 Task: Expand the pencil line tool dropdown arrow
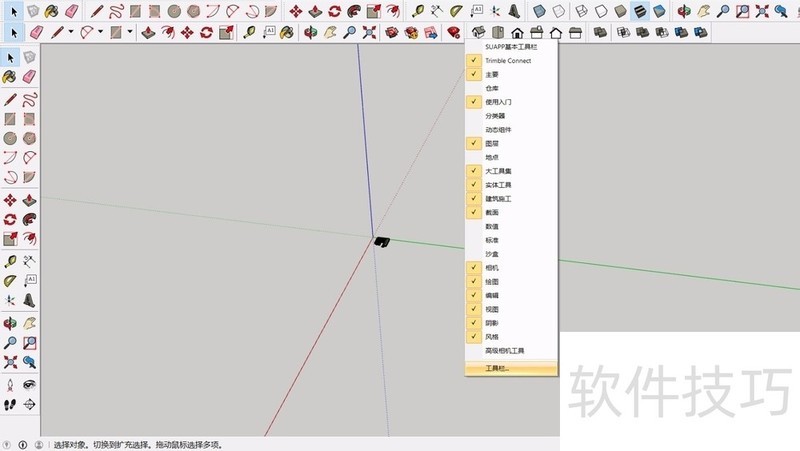(x=72, y=32)
